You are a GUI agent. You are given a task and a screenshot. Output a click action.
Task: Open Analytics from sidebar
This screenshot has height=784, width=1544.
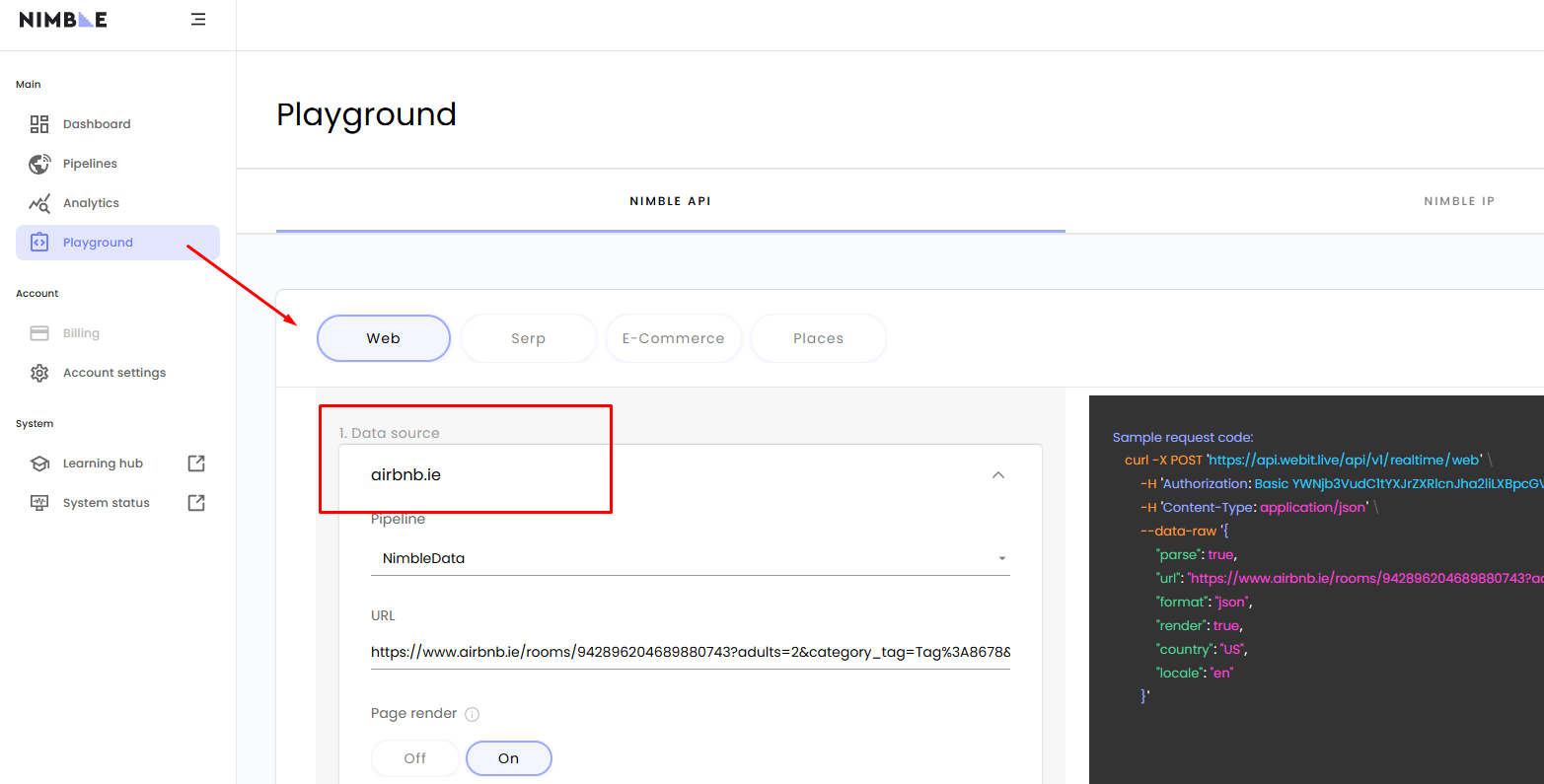117,203
